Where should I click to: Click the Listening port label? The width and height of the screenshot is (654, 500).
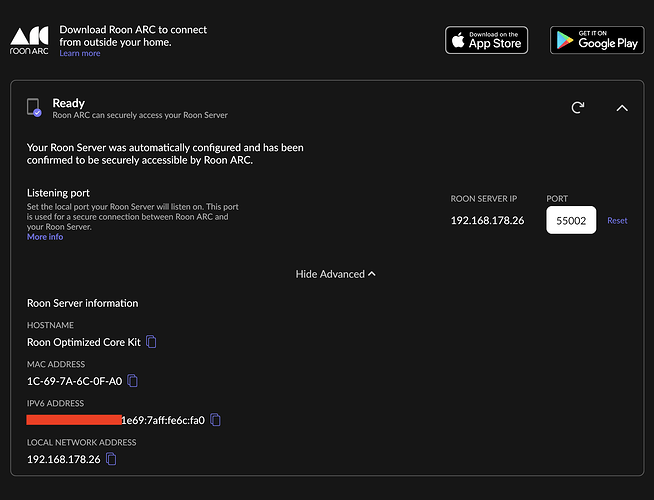[x=63, y=191]
